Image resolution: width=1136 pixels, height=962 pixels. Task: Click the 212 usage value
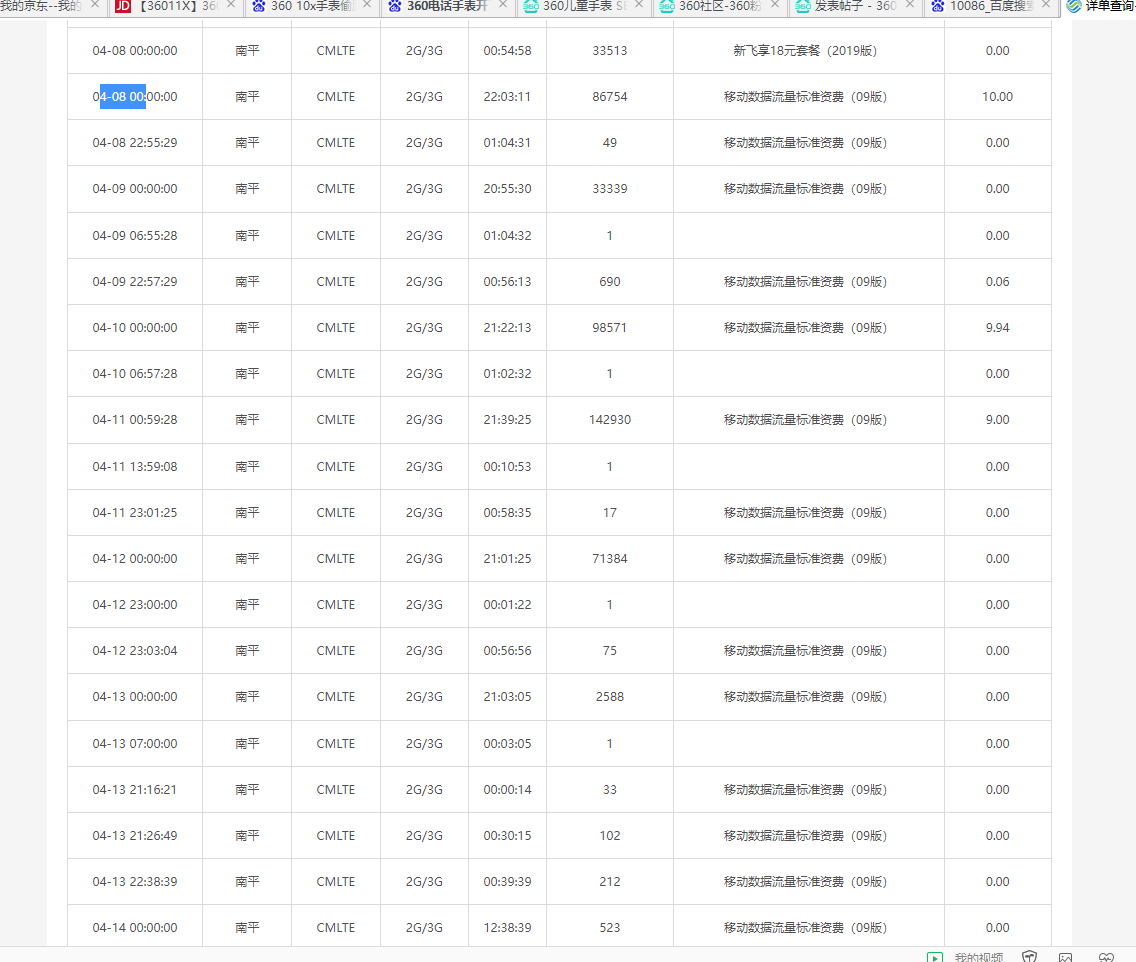610,882
